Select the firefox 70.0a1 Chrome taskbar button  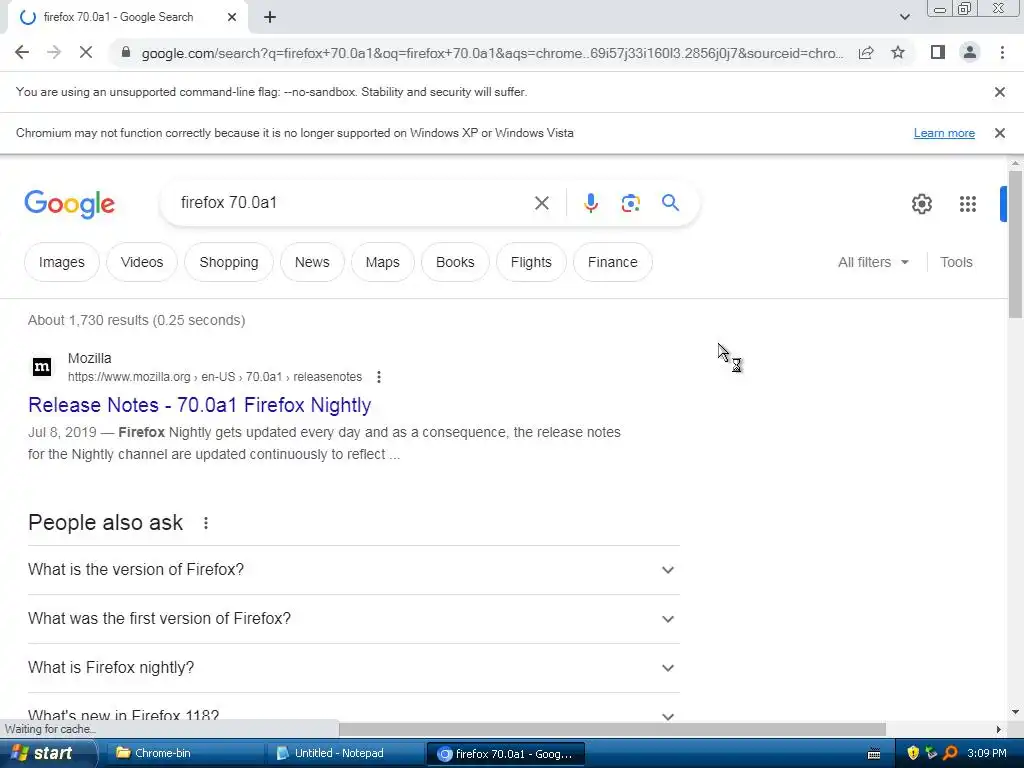(505, 754)
